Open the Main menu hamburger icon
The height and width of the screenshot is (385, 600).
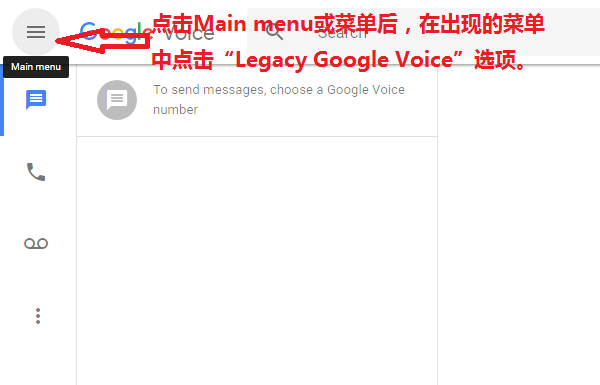pos(36,32)
